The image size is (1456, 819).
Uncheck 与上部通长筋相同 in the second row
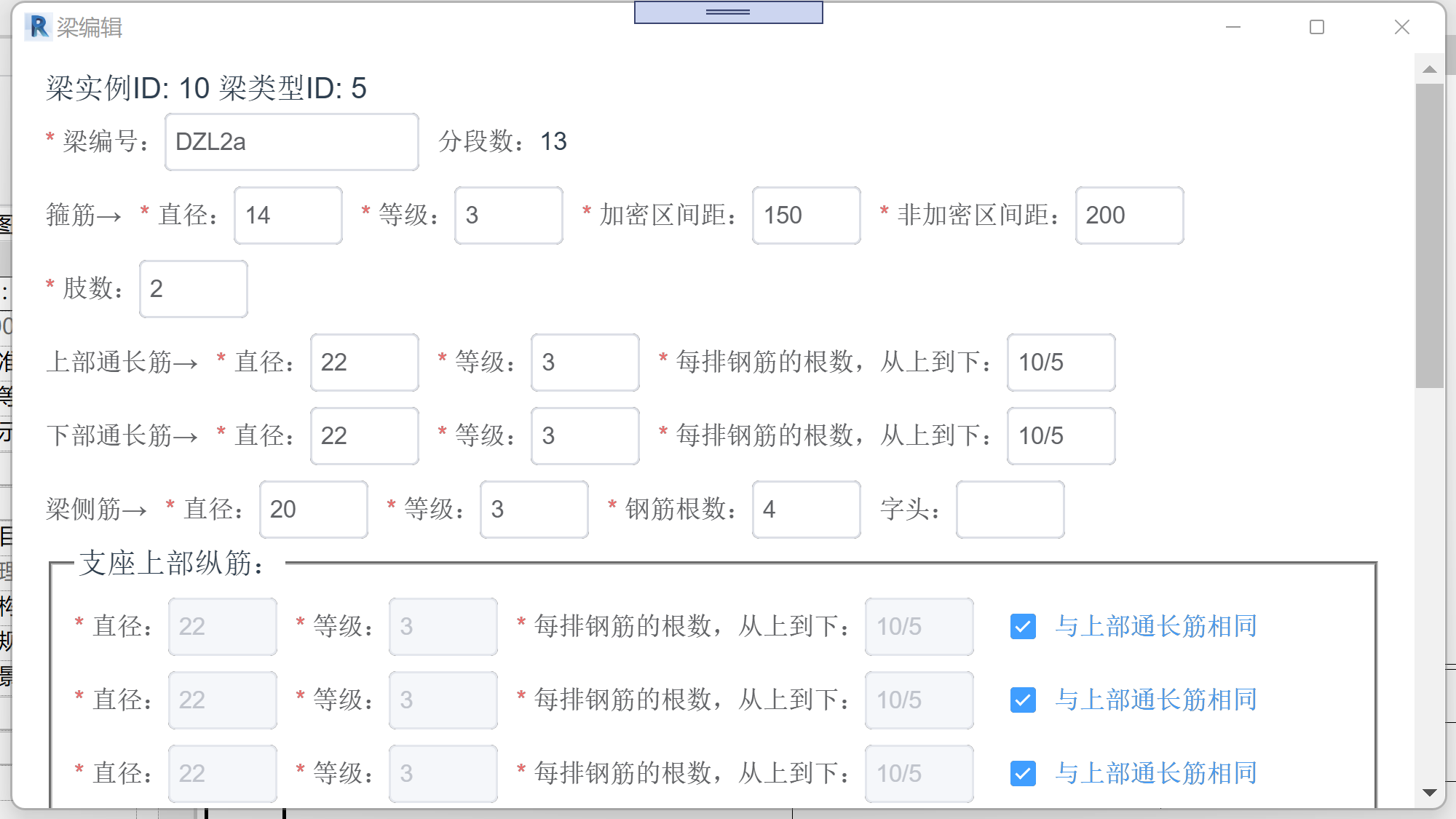point(1023,700)
